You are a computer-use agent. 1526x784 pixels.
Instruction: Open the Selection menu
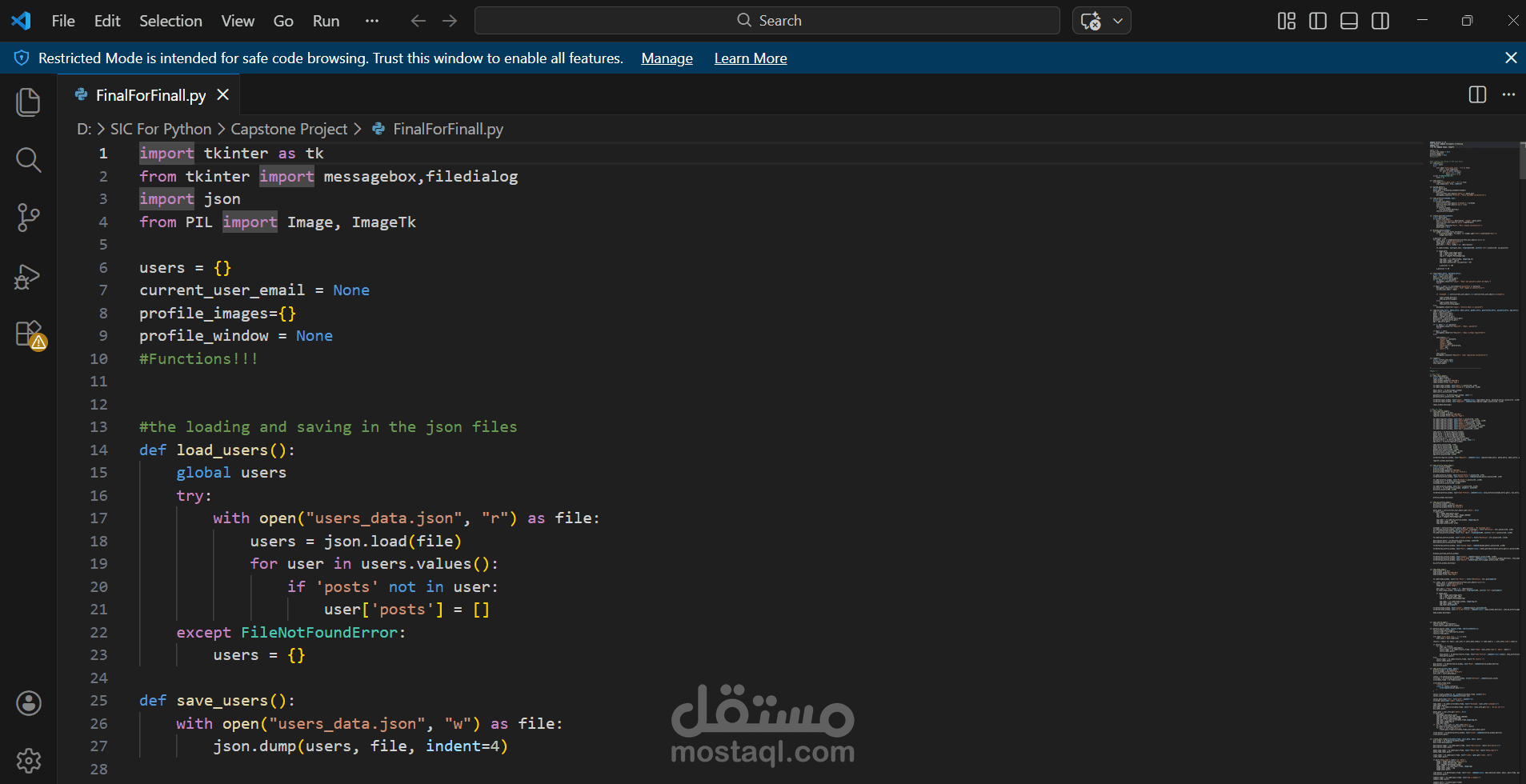click(170, 21)
